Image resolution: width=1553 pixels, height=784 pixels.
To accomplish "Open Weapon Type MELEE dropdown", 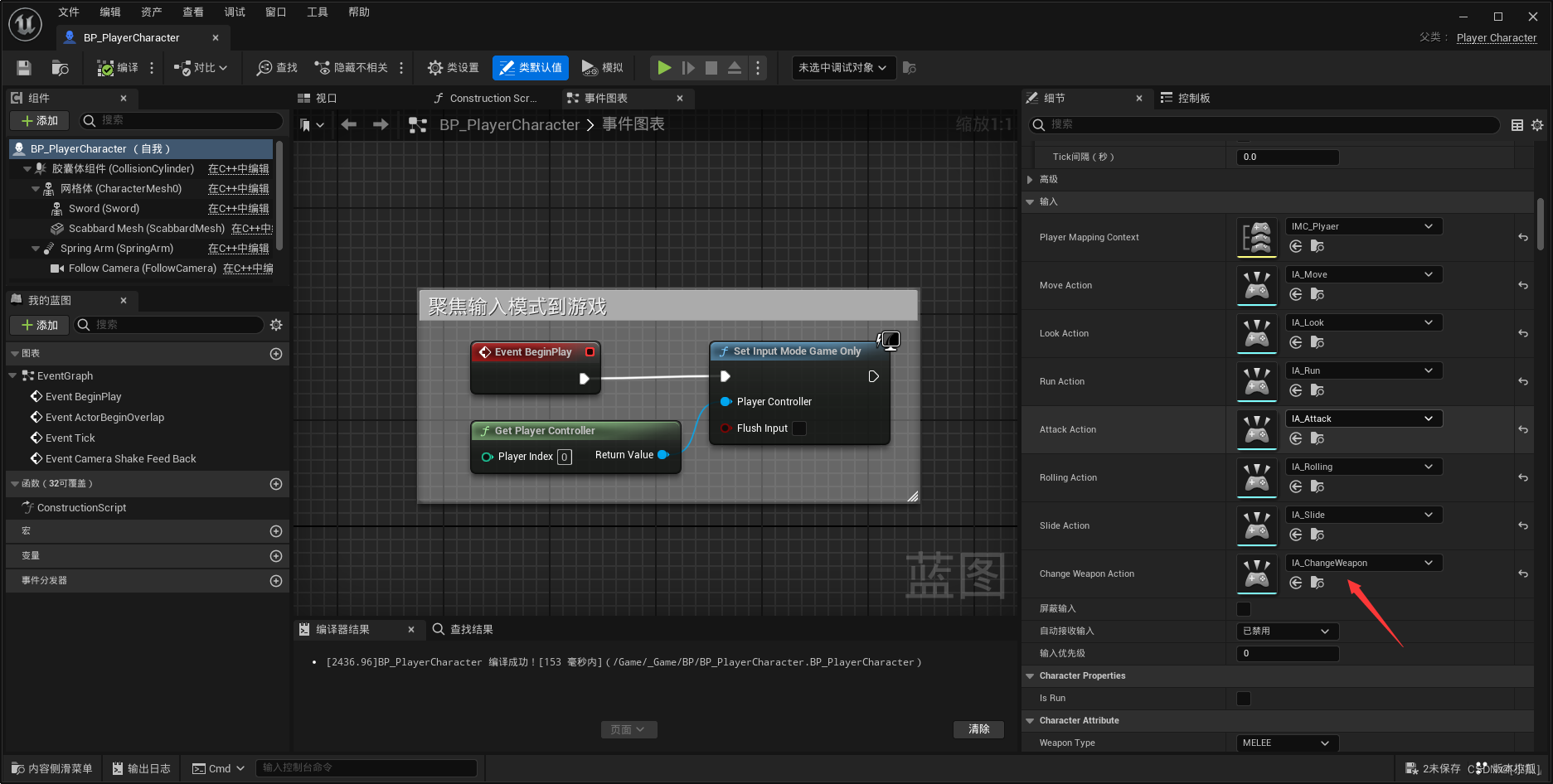I will (x=1287, y=743).
